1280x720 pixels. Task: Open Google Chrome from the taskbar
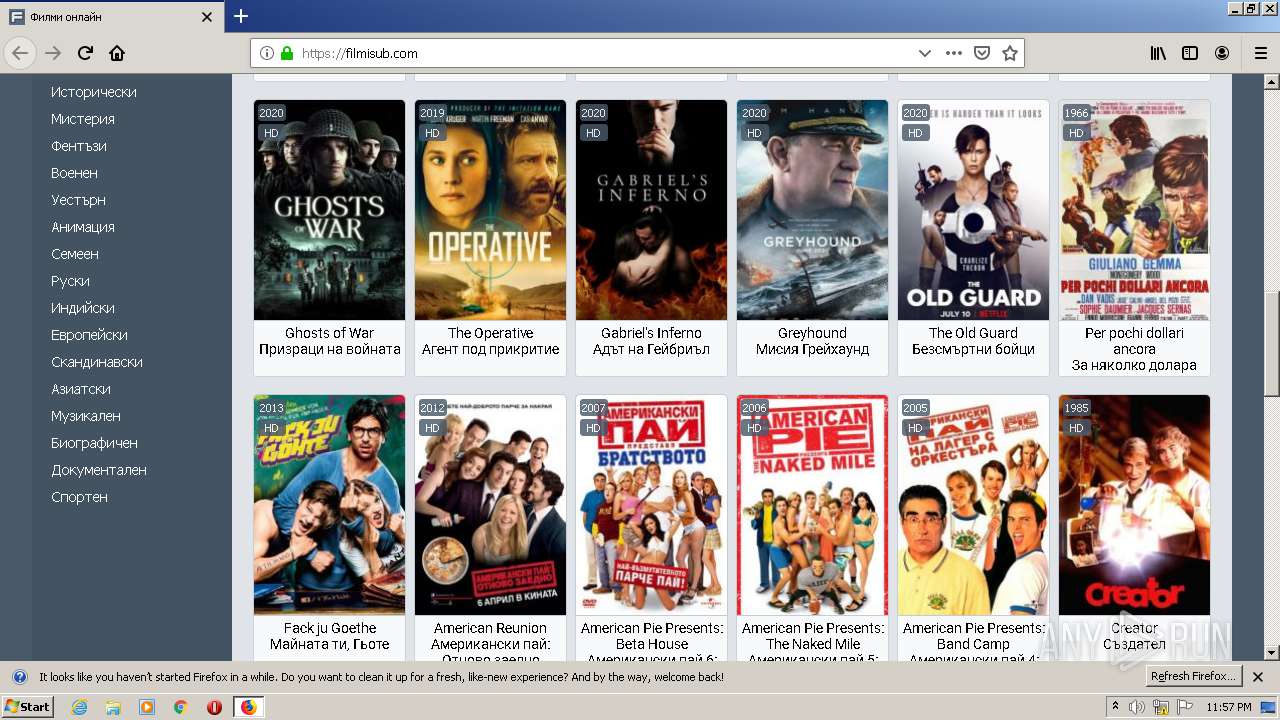pyautogui.click(x=180, y=707)
